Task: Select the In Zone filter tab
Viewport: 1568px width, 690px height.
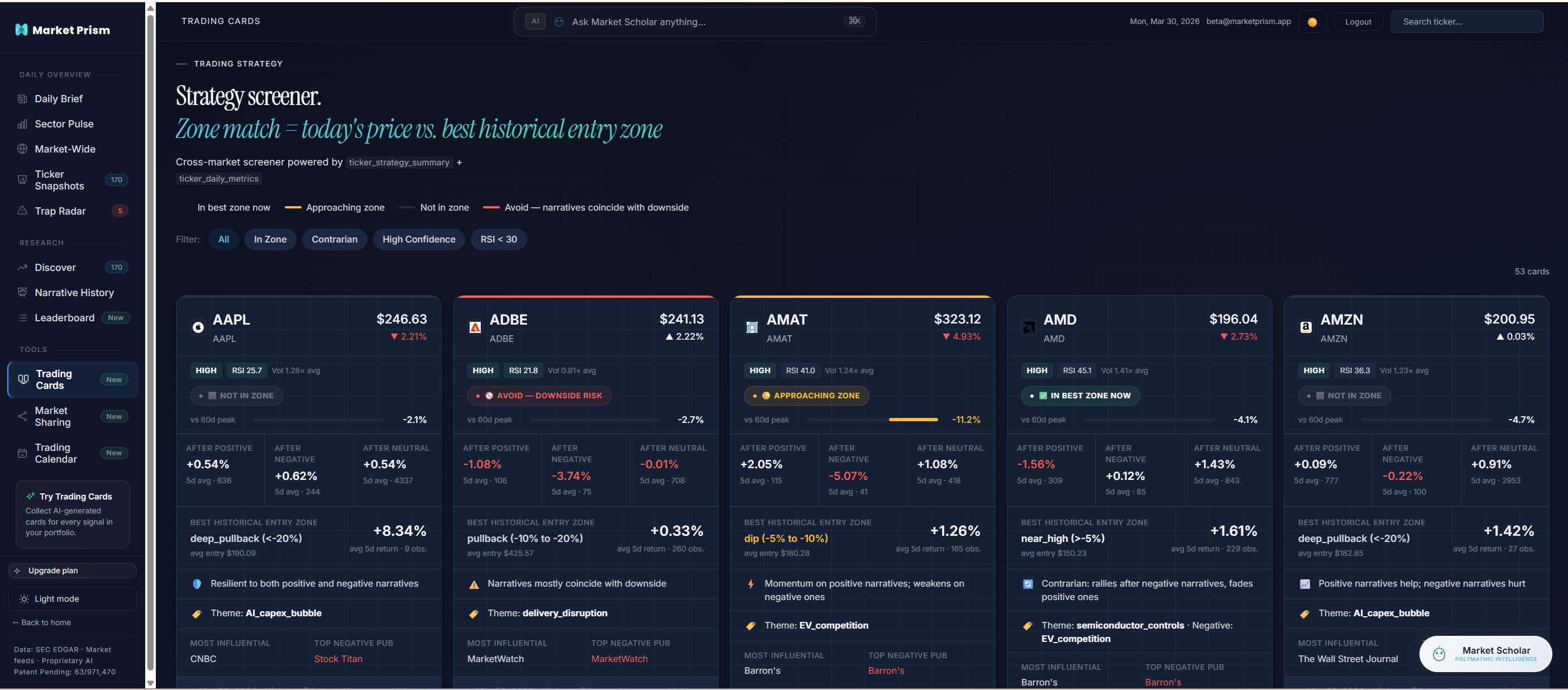Action: [270, 239]
